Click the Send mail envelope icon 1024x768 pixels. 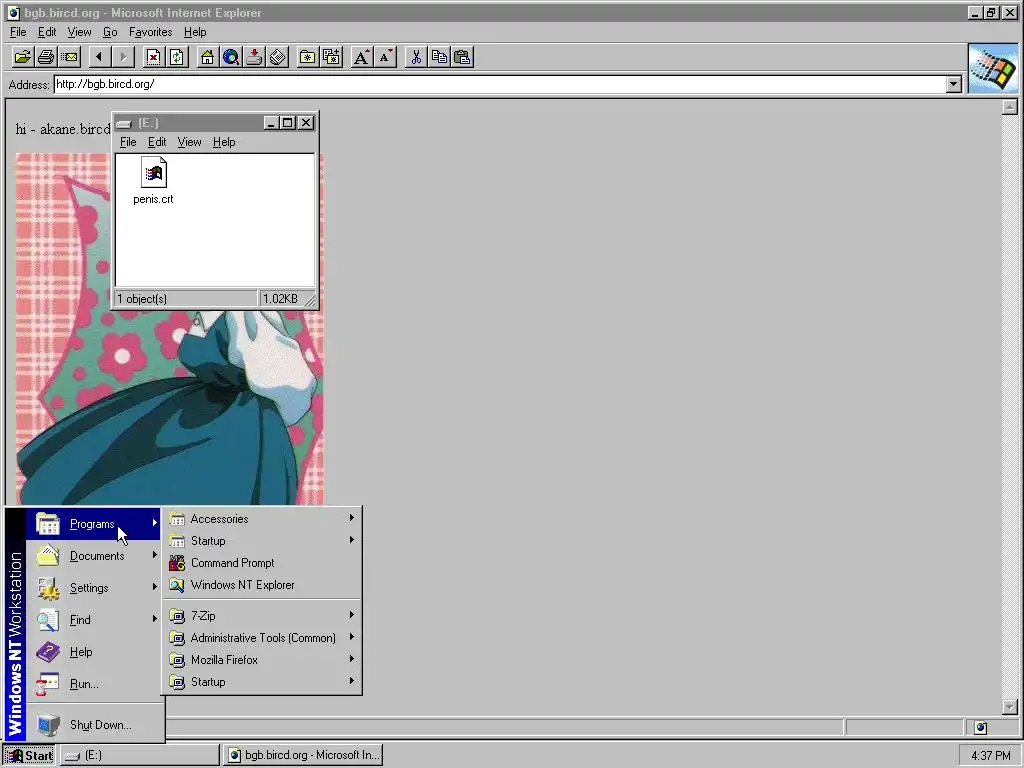tap(69, 57)
